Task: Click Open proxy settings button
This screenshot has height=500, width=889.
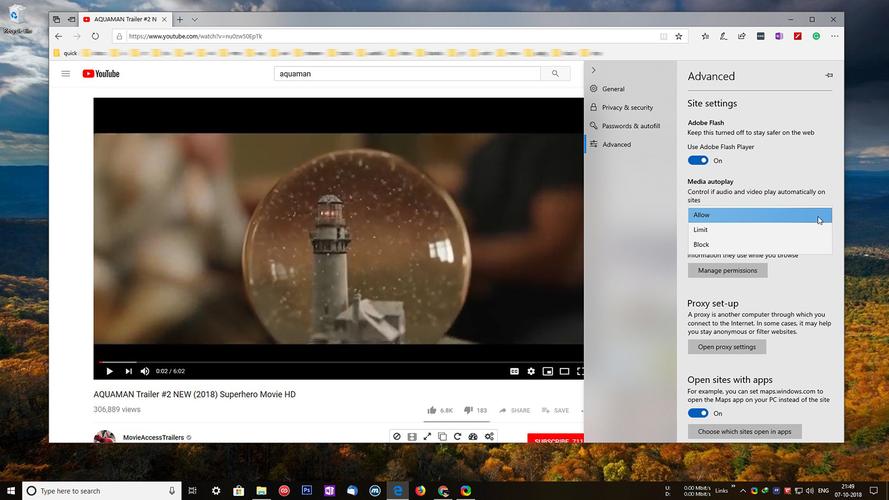Action: coord(727,347)
